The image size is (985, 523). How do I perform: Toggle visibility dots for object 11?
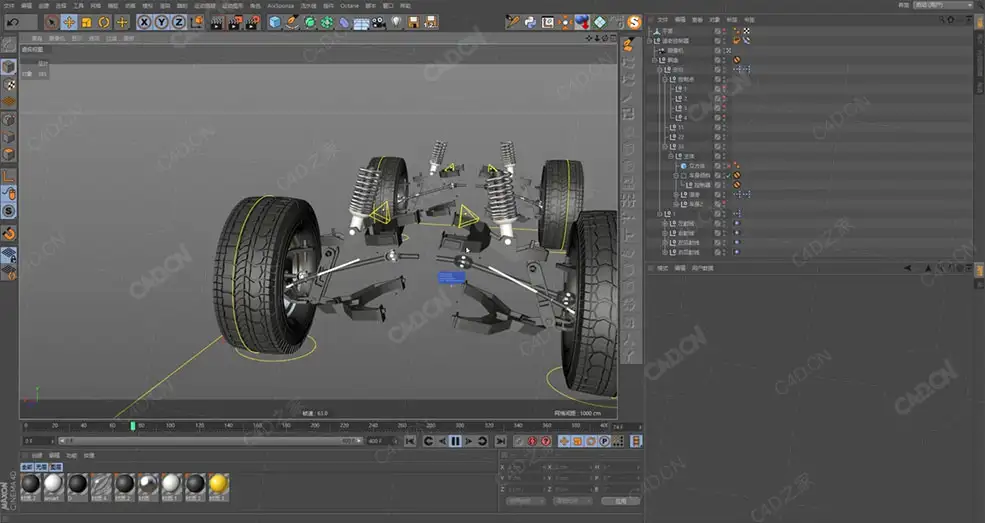724,127
